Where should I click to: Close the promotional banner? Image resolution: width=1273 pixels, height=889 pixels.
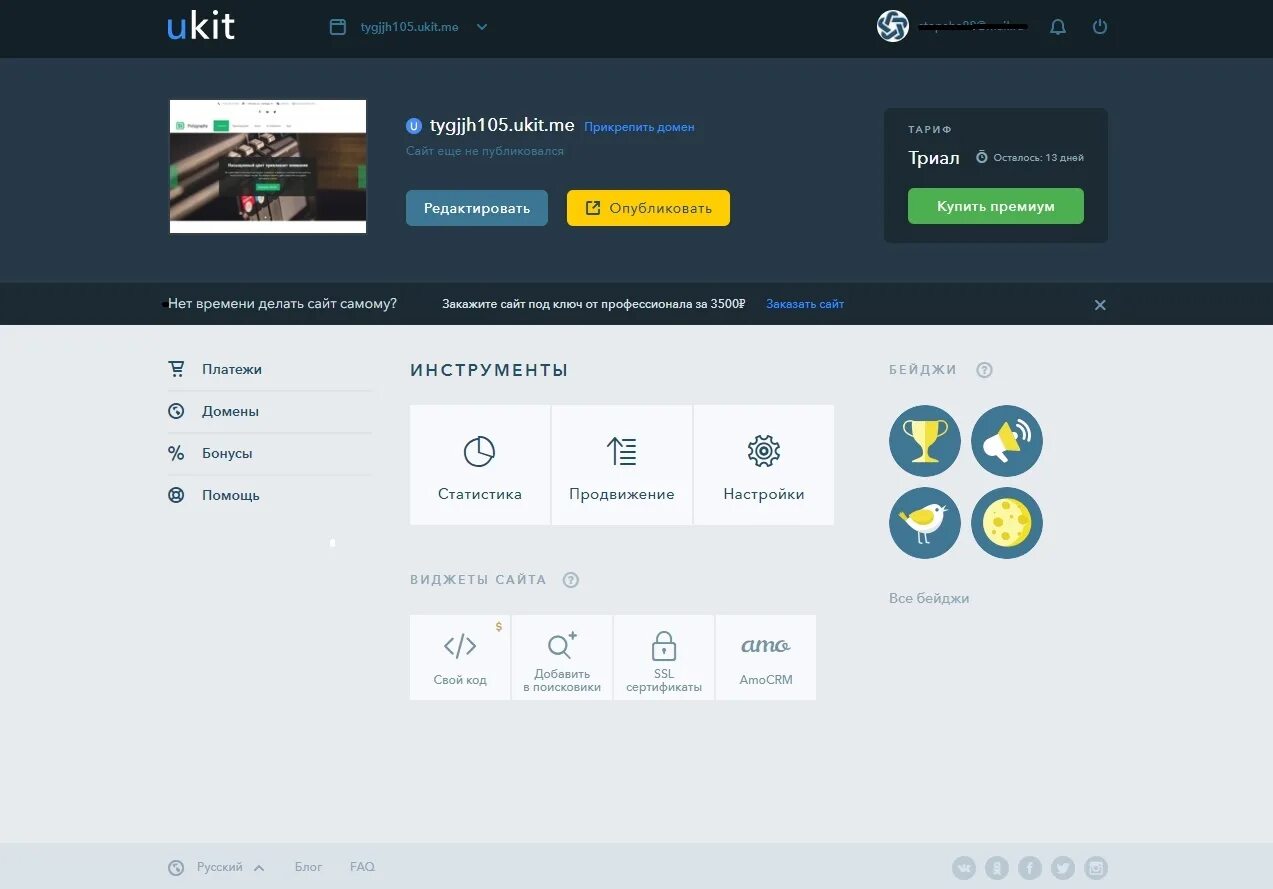pyautogui.click(x=1100, y=305)
